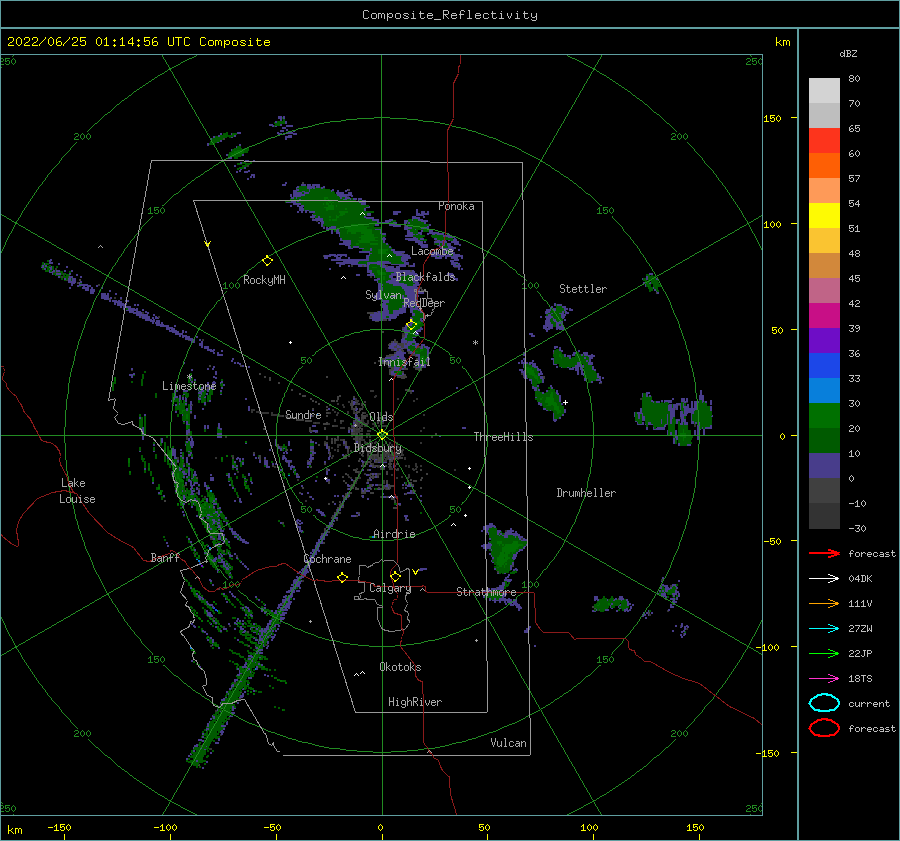
Task: Click the dBZ legend heading
Action: 848,53
